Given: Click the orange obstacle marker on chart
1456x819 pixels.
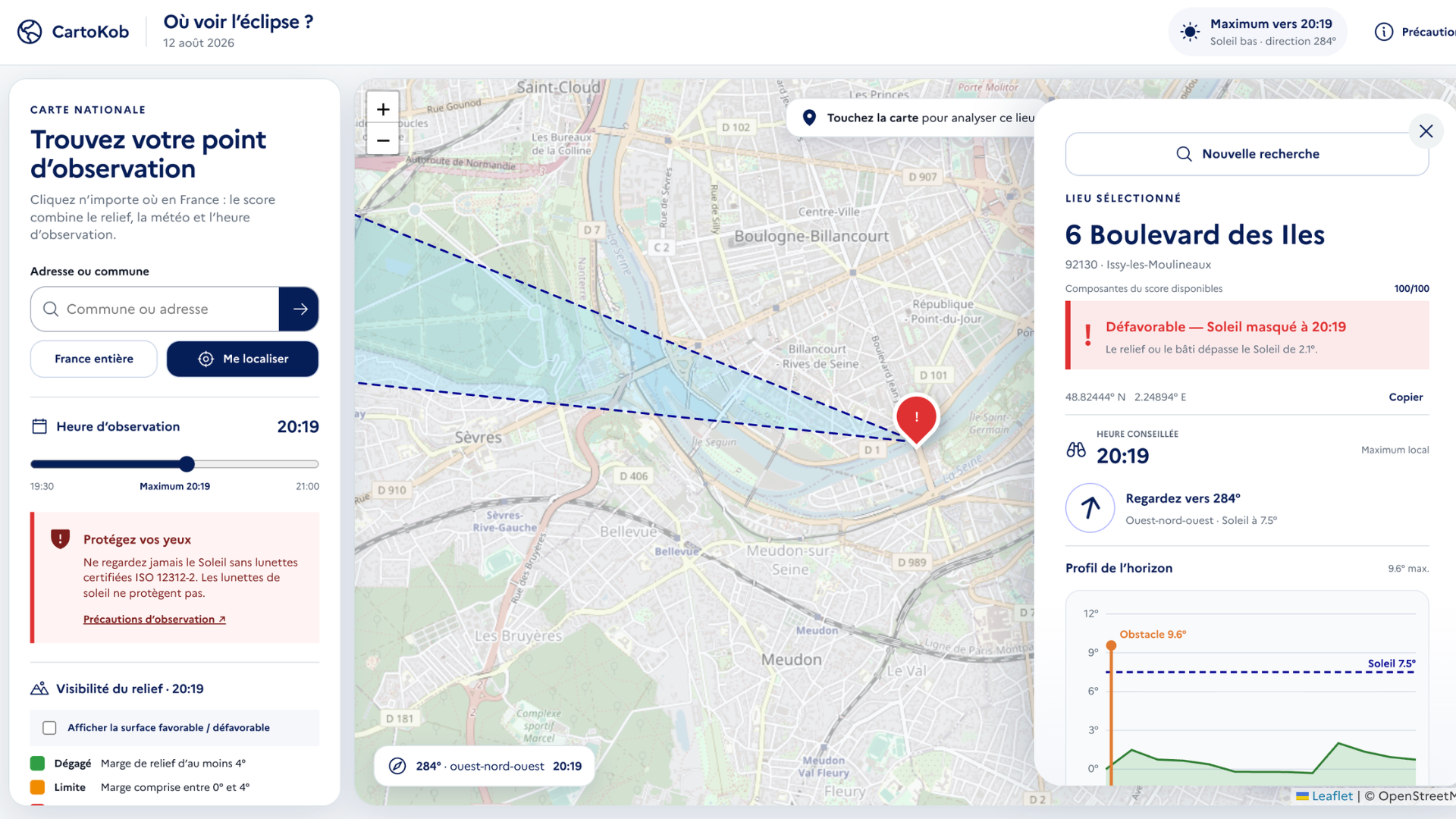Looking at the screenshot, I should pos(1111,645).
